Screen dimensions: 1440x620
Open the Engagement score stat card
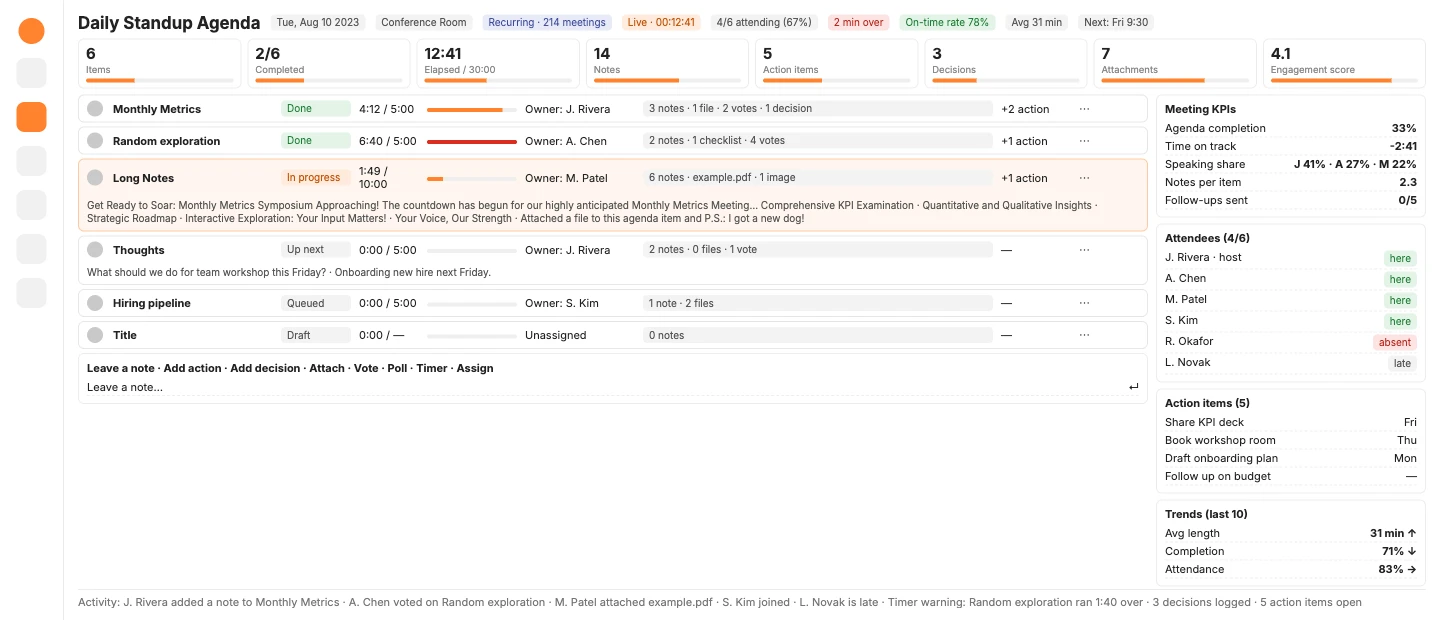click(x=1345, y=64)
